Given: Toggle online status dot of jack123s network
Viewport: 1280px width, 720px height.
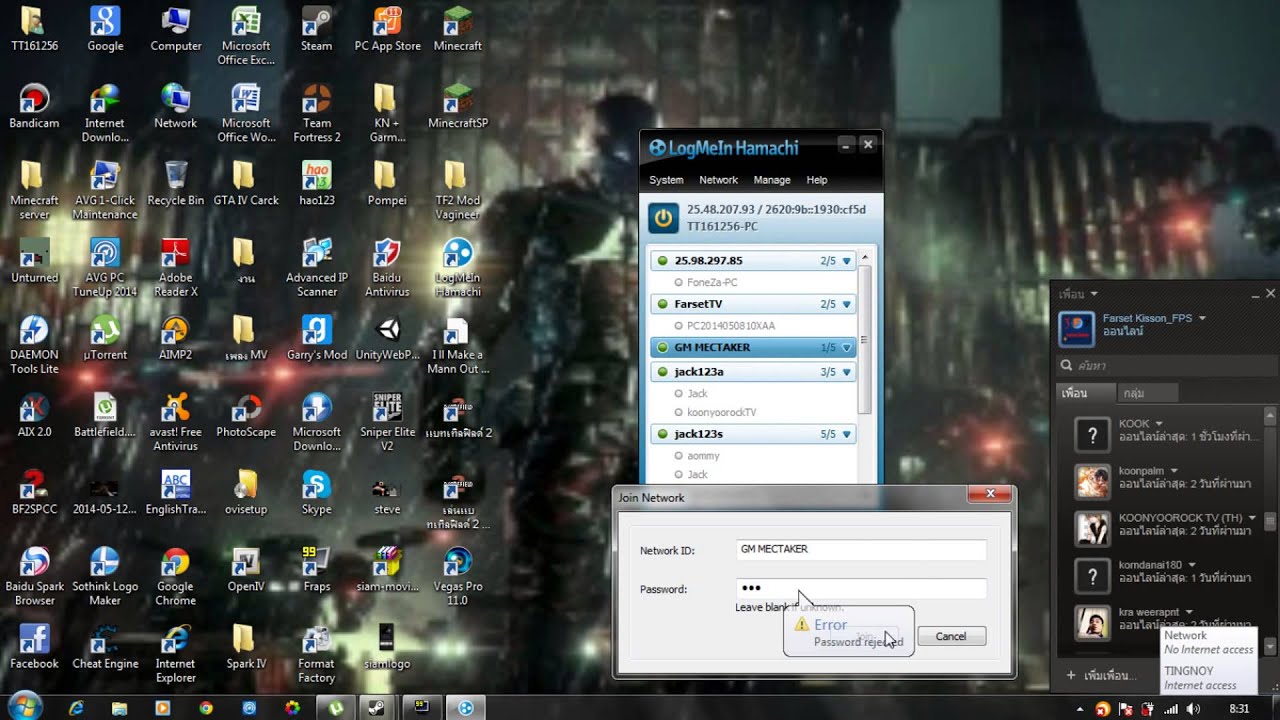Looking at the screenshot, I should 662,434.
